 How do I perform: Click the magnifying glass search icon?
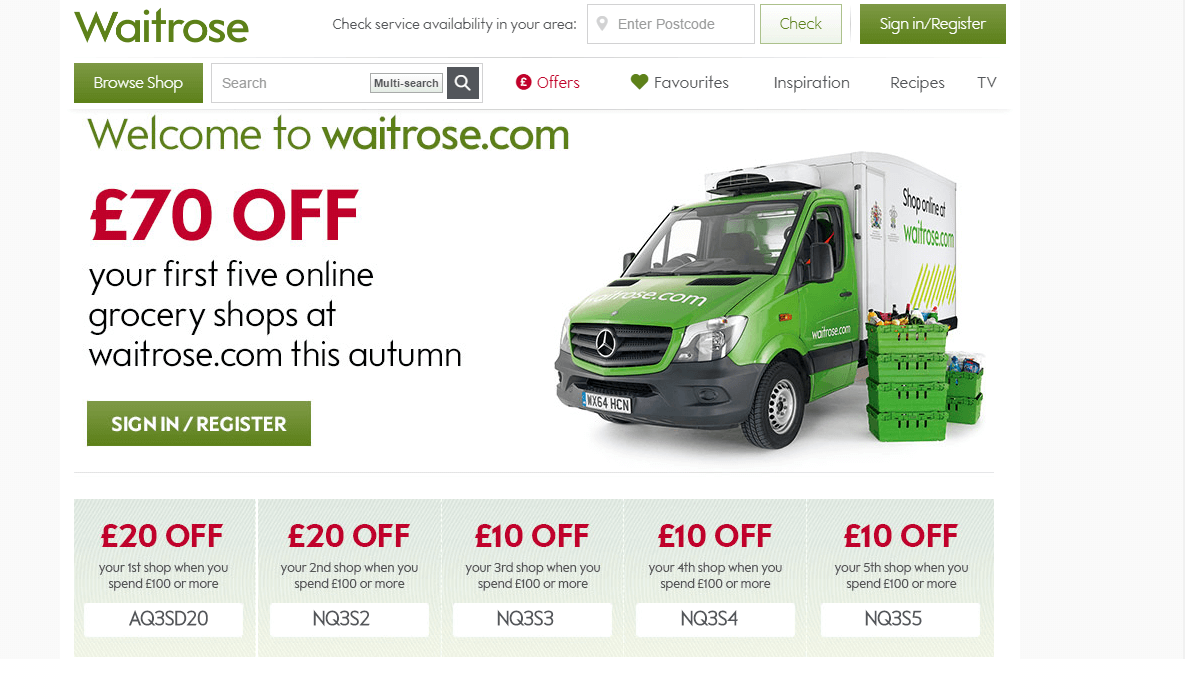tap(463, 83)
